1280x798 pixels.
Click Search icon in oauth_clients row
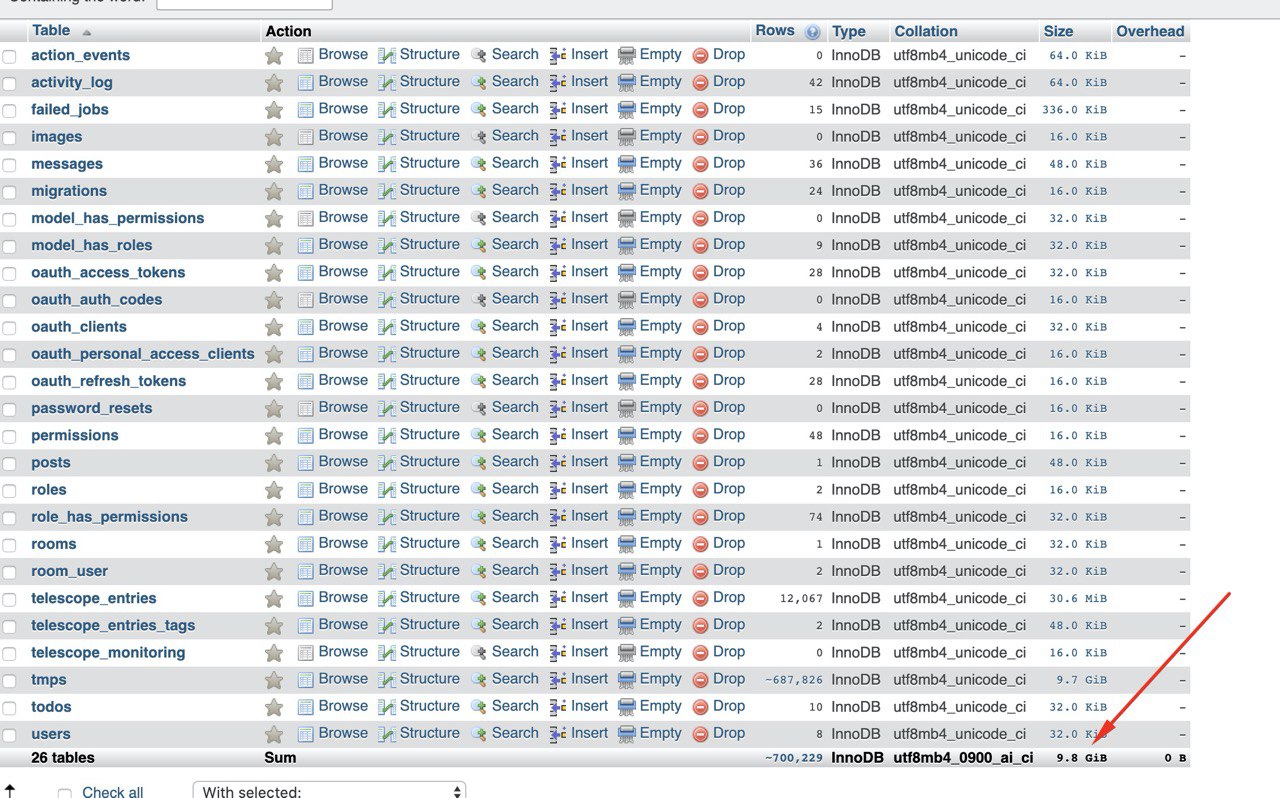point(479,327)
